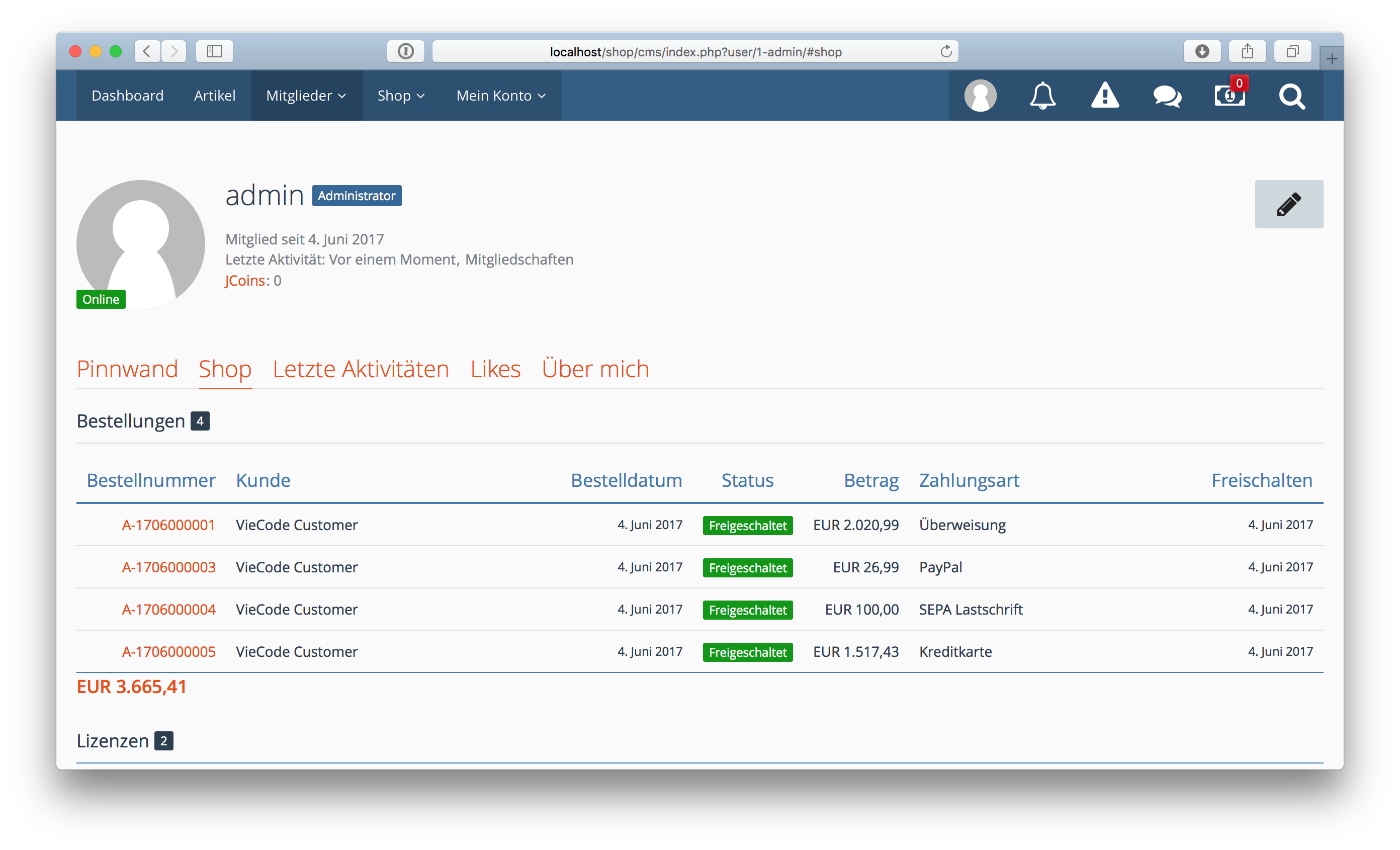
Task: Open order A-1706000003 link
Action: point(169,567)
